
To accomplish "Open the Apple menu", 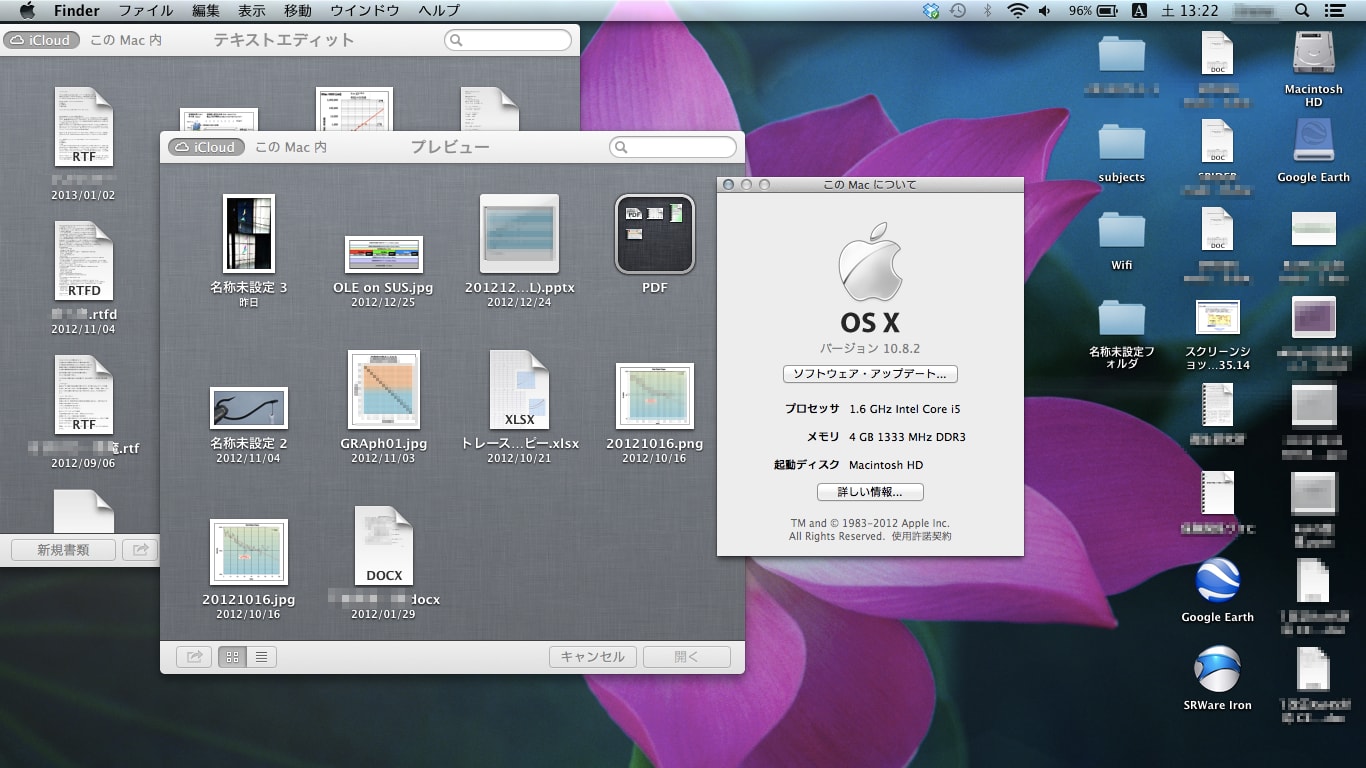I will pos(27,11).
